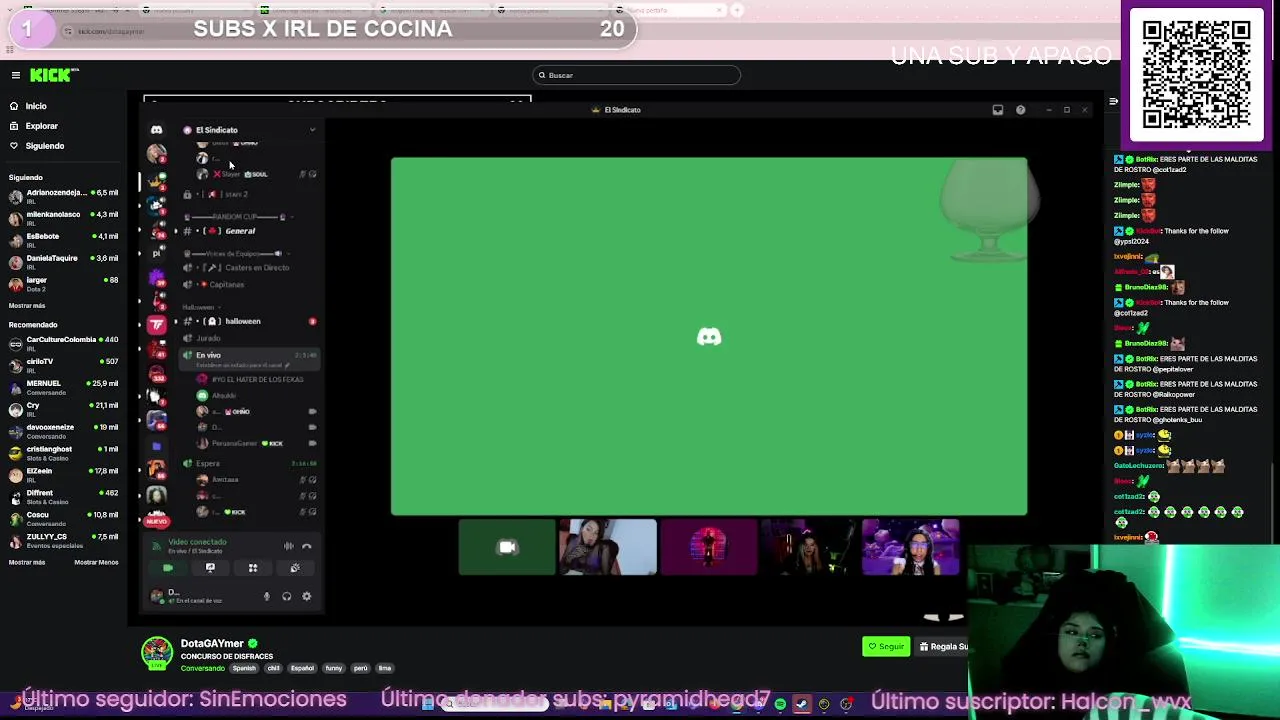Expand El Sindicato server dropdown
This screenshot has width=1280, height=720.
312,130
